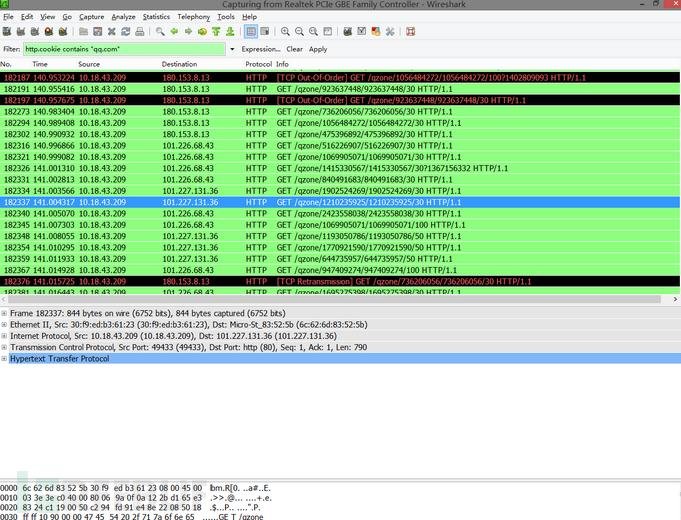Jump to last packet using the down-arrow icon
The height and width of the screenshot is (520, 681).
(229, 32)
